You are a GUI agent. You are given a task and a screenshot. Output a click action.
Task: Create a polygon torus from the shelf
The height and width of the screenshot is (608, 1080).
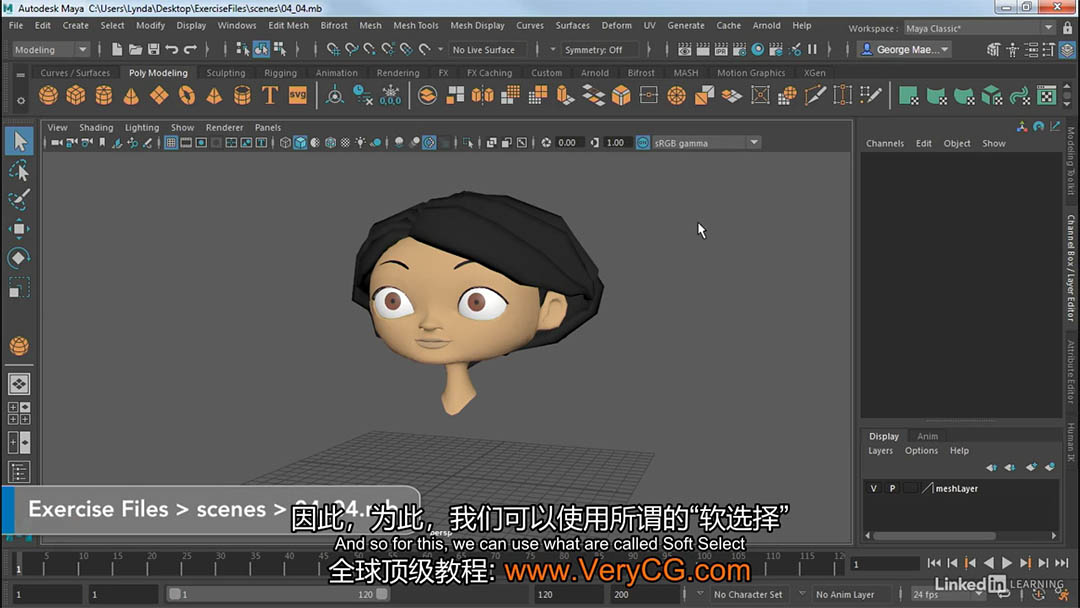click(187, 95)
